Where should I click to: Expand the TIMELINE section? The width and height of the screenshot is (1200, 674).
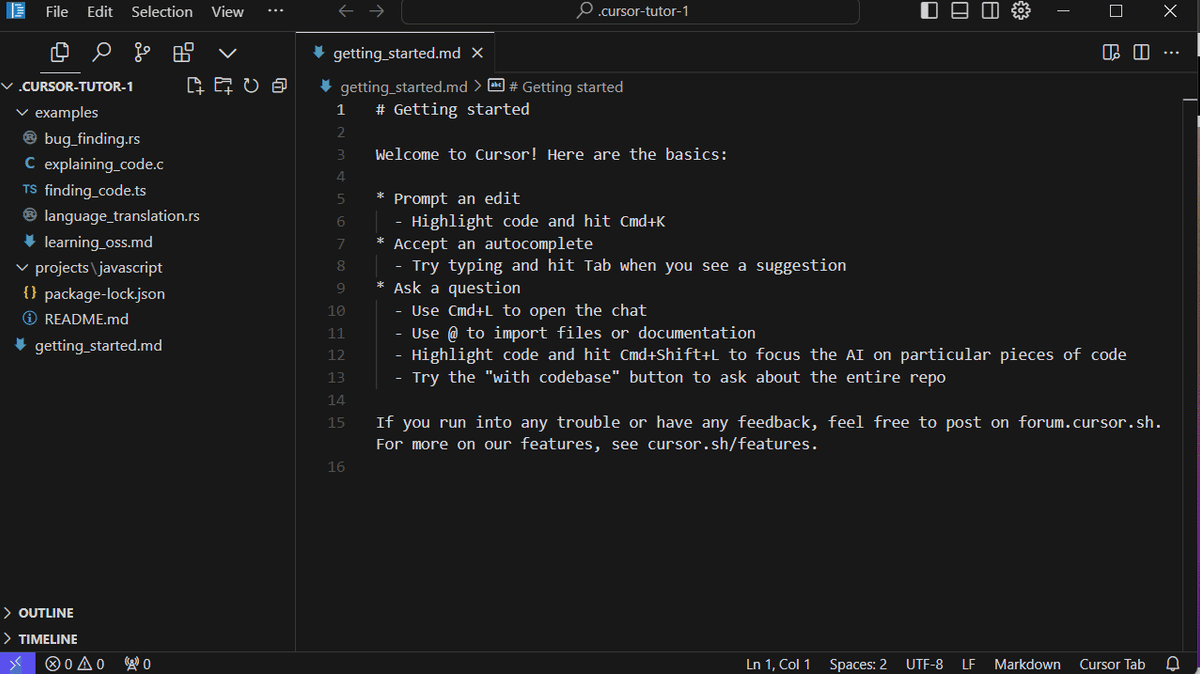click(x=45, y=638)
